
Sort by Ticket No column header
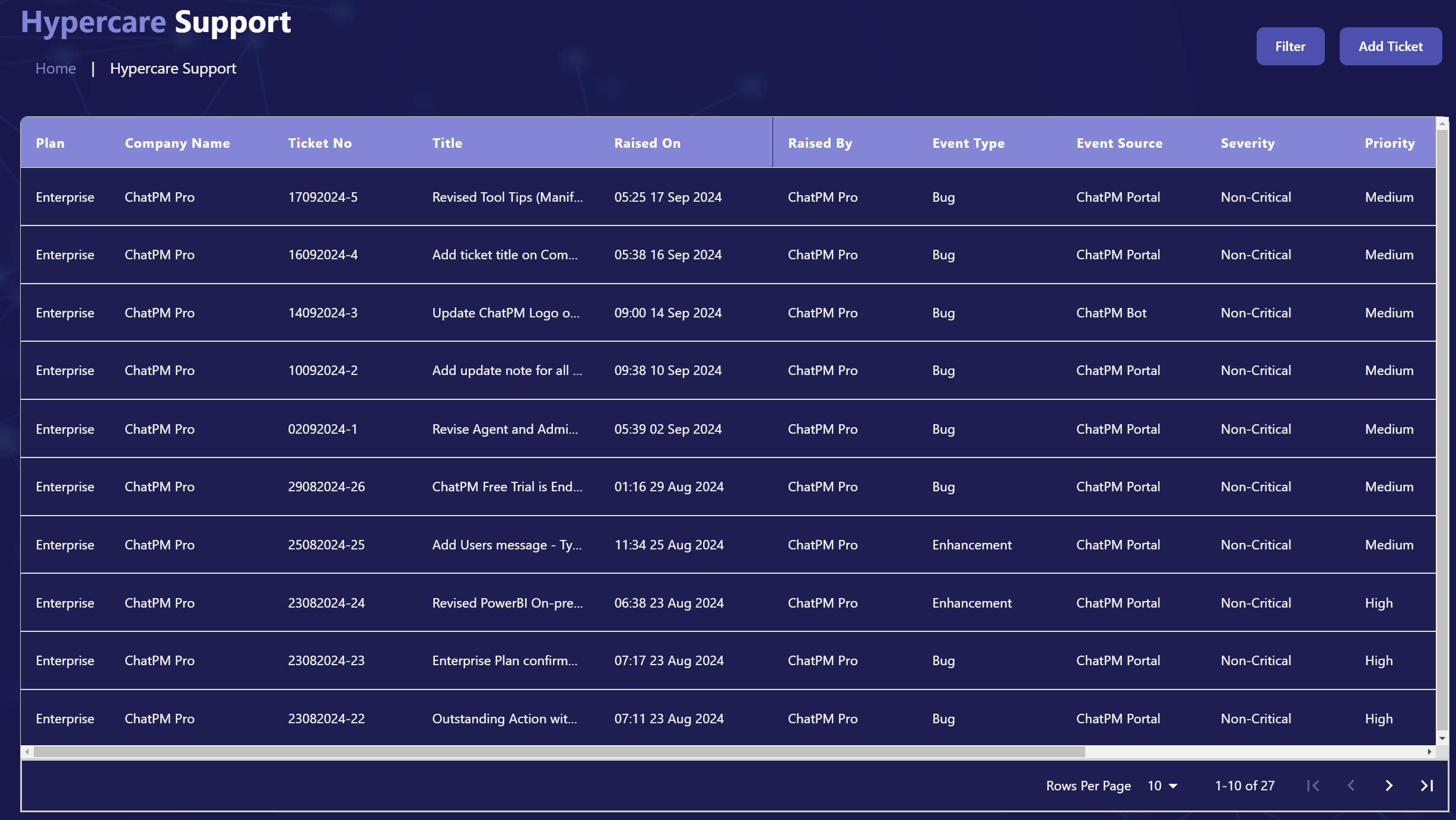point(320,143)
